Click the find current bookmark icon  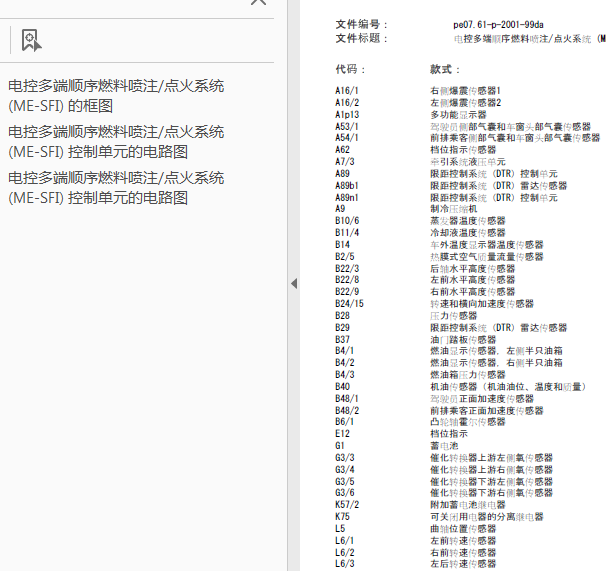tap(31, 40)
